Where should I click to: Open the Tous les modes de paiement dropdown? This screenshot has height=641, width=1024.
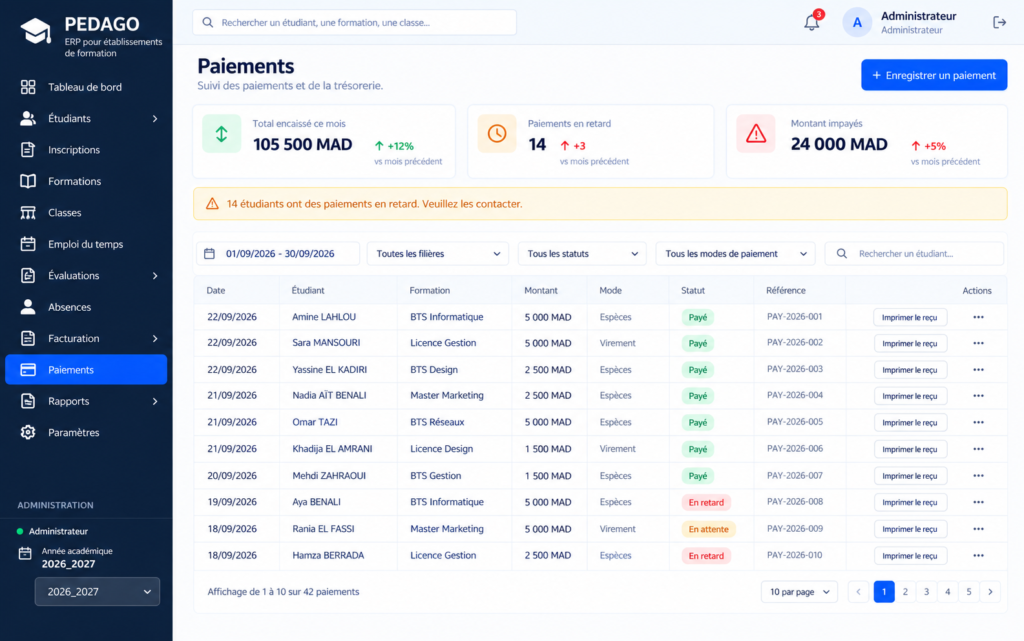click(735, 253)
